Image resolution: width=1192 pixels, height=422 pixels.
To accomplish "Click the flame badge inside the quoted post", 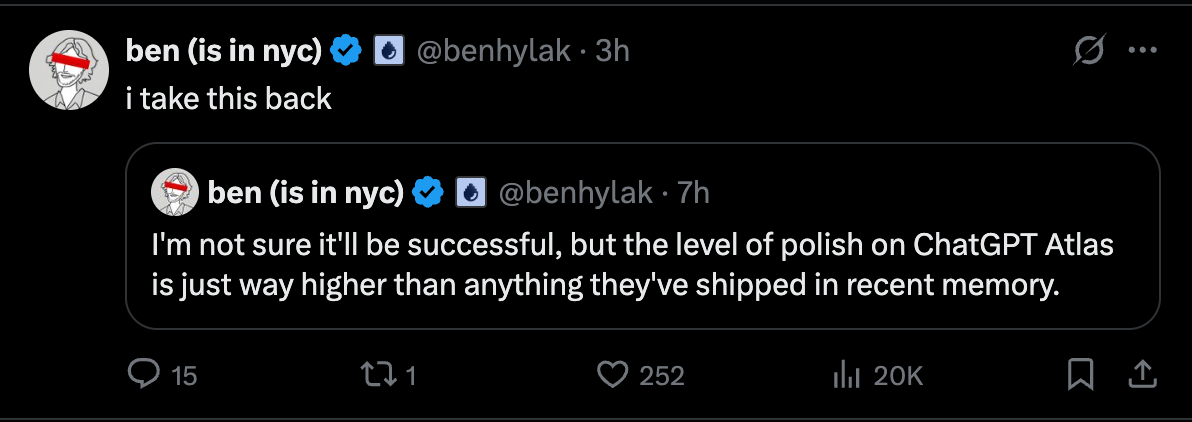I will click(471, 192).
